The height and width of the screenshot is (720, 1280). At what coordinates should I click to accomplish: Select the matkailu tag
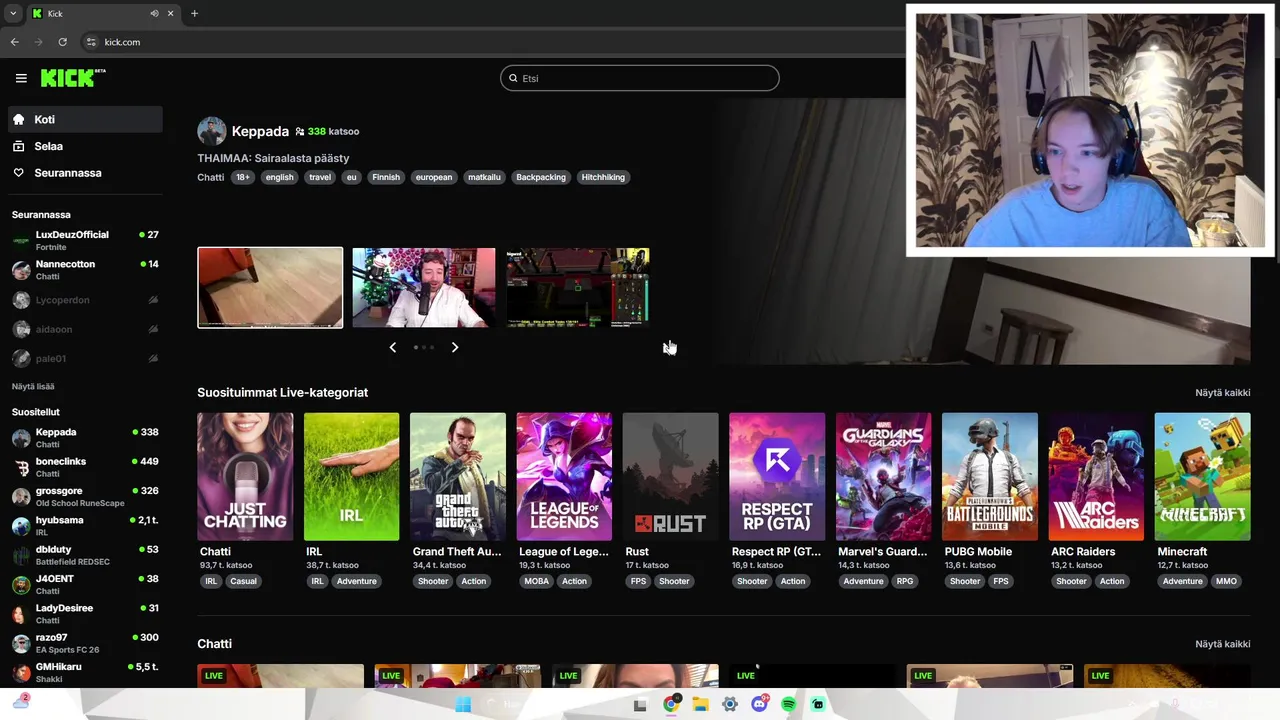[x=484, y=177]
